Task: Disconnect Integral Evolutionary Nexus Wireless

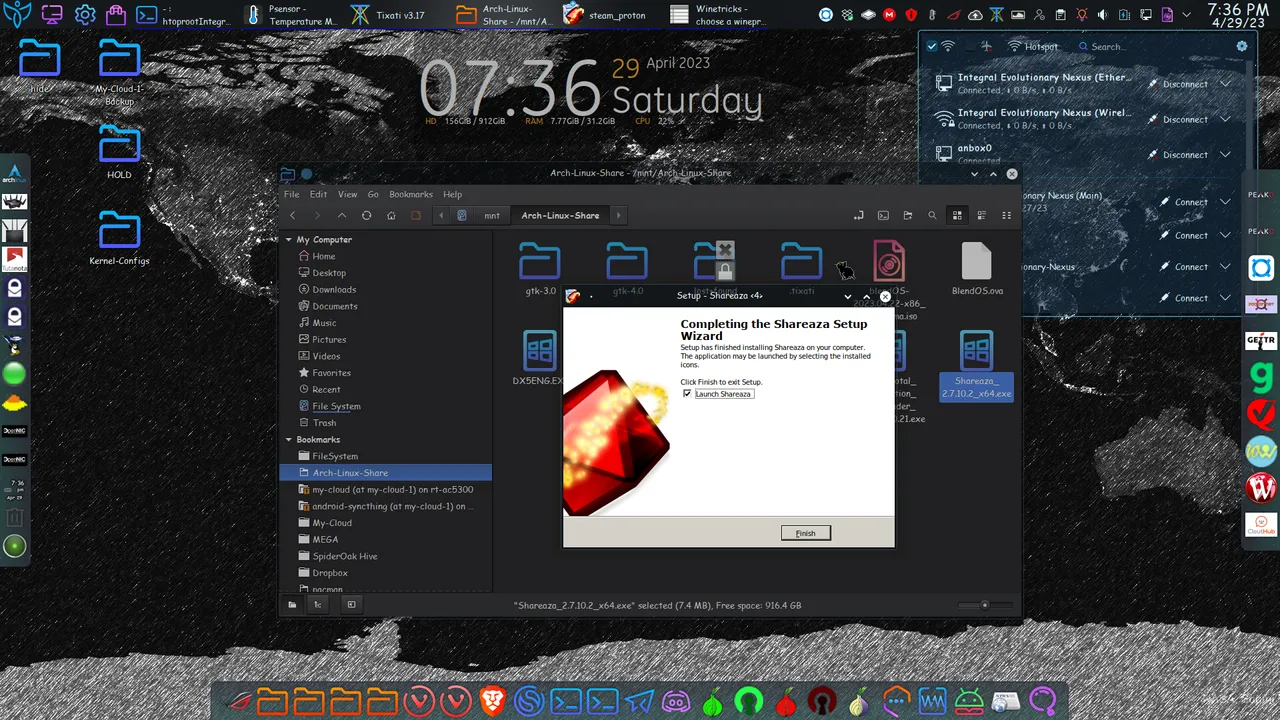Action: pos(1178,119)
